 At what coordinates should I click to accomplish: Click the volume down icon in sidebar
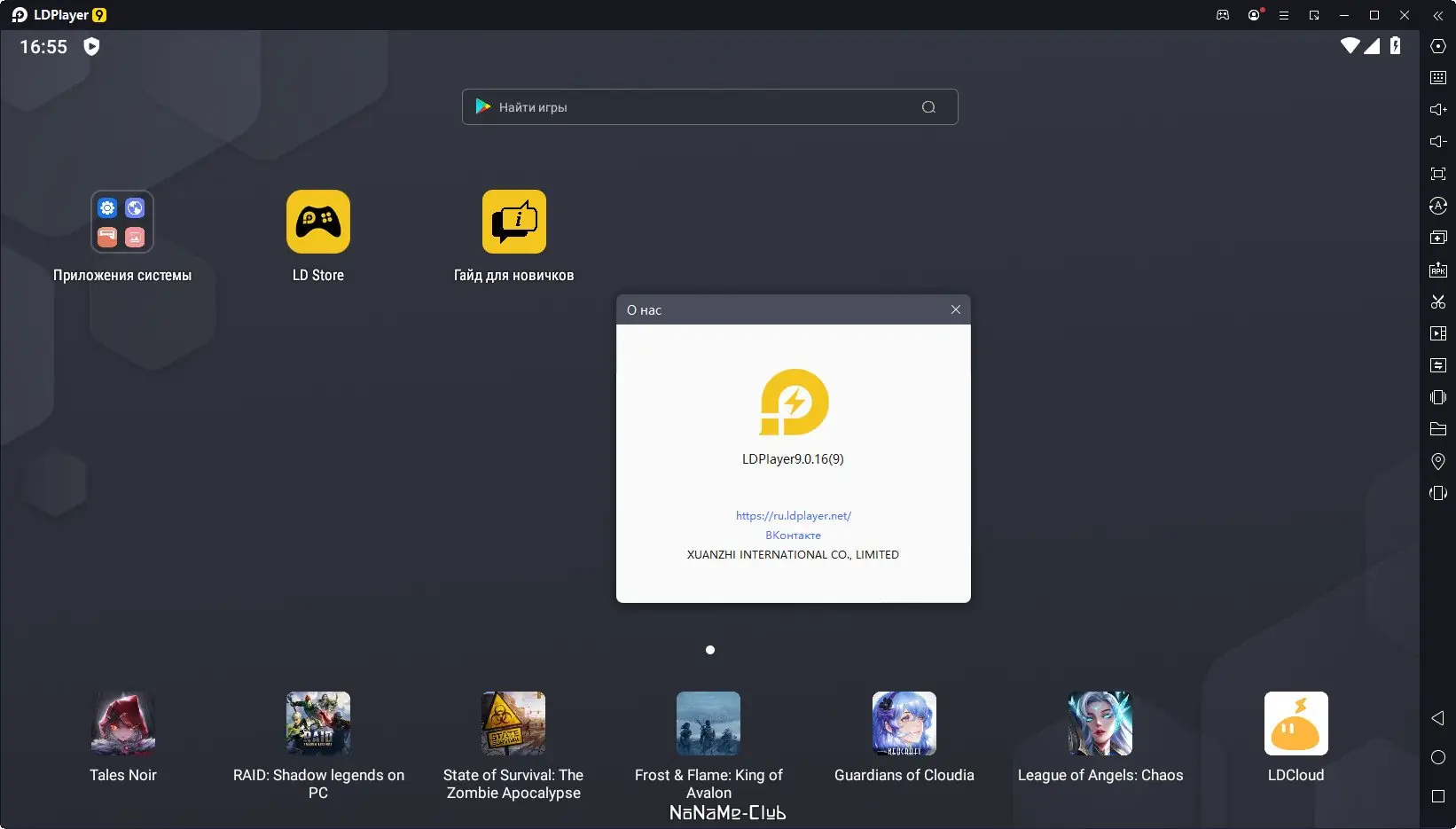point(1438,142)
